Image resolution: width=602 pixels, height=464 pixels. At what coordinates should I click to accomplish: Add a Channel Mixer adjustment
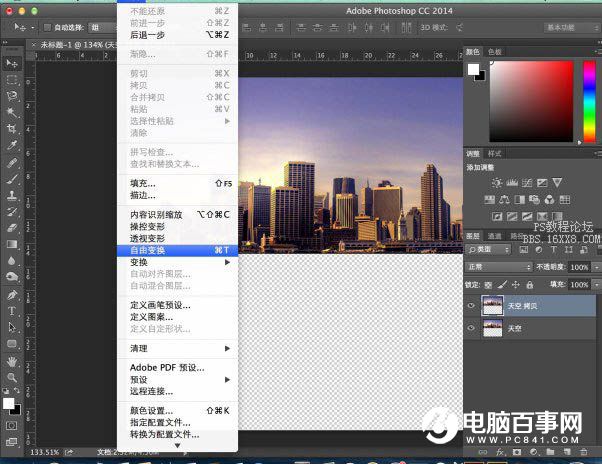pos(549,200)
